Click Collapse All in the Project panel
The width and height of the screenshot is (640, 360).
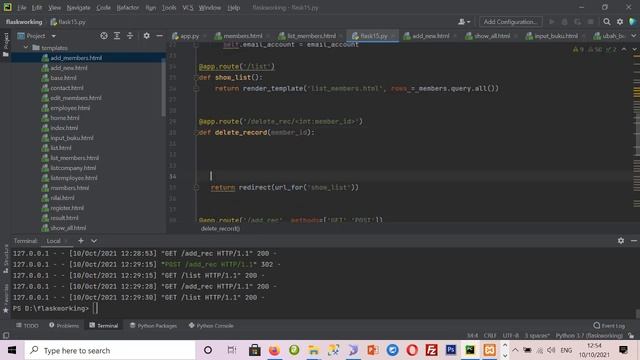[x=130, y=36]
